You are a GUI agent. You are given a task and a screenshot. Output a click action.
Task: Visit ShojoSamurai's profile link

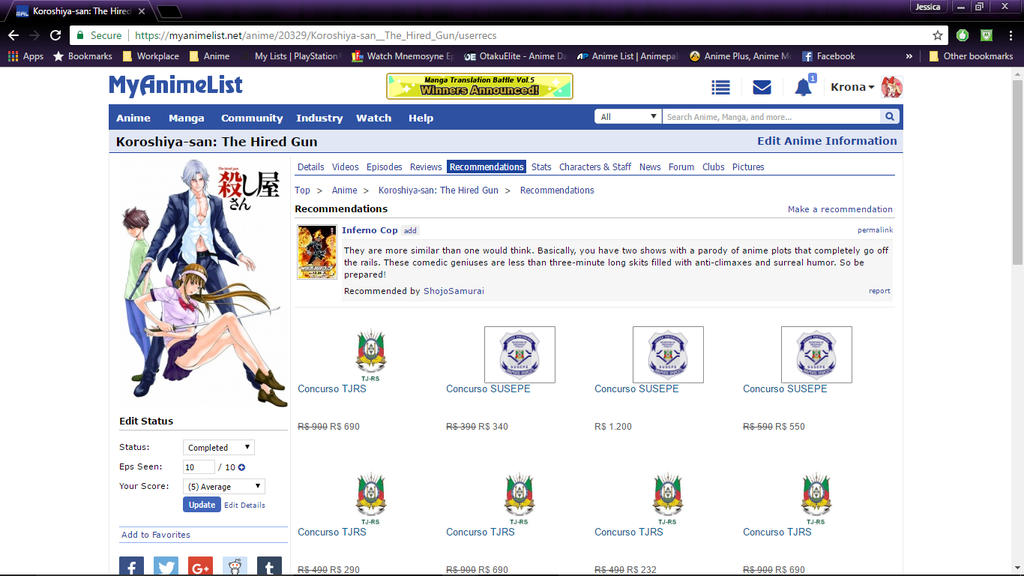454,291
